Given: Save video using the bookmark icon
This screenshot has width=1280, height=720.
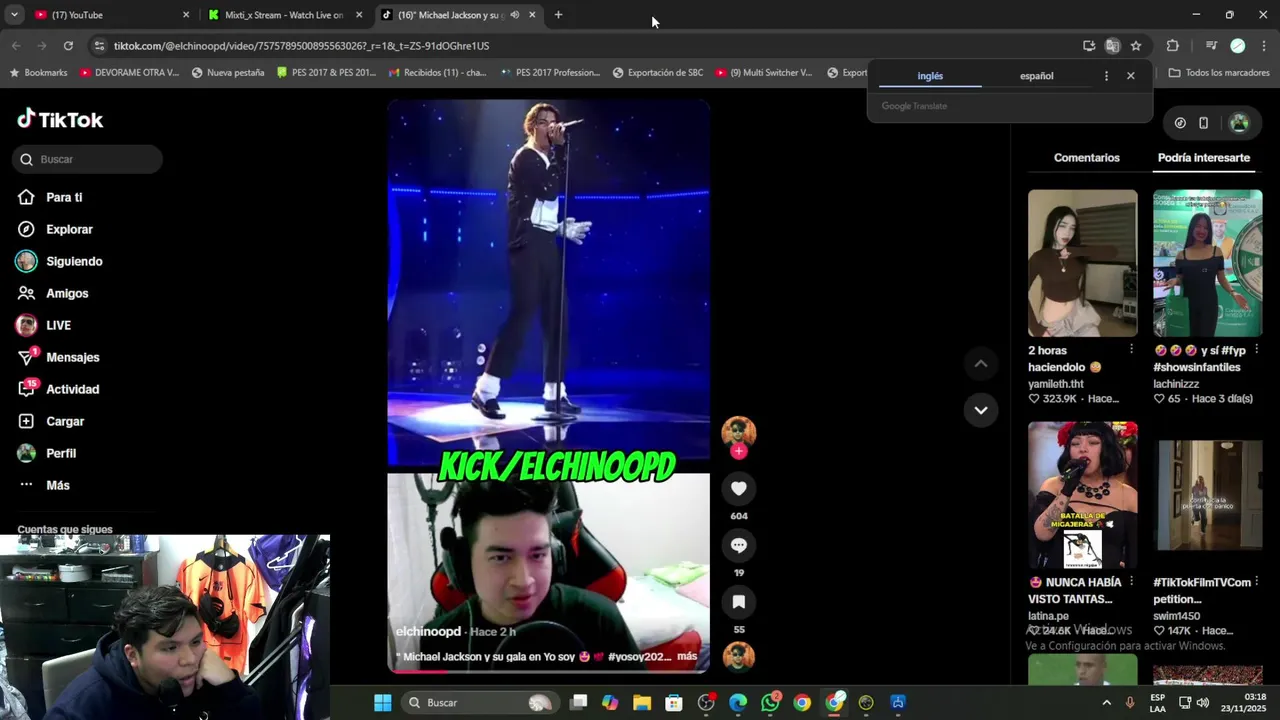Looking at the screenshot, I should pyautogui.click(x=739, y=602).
